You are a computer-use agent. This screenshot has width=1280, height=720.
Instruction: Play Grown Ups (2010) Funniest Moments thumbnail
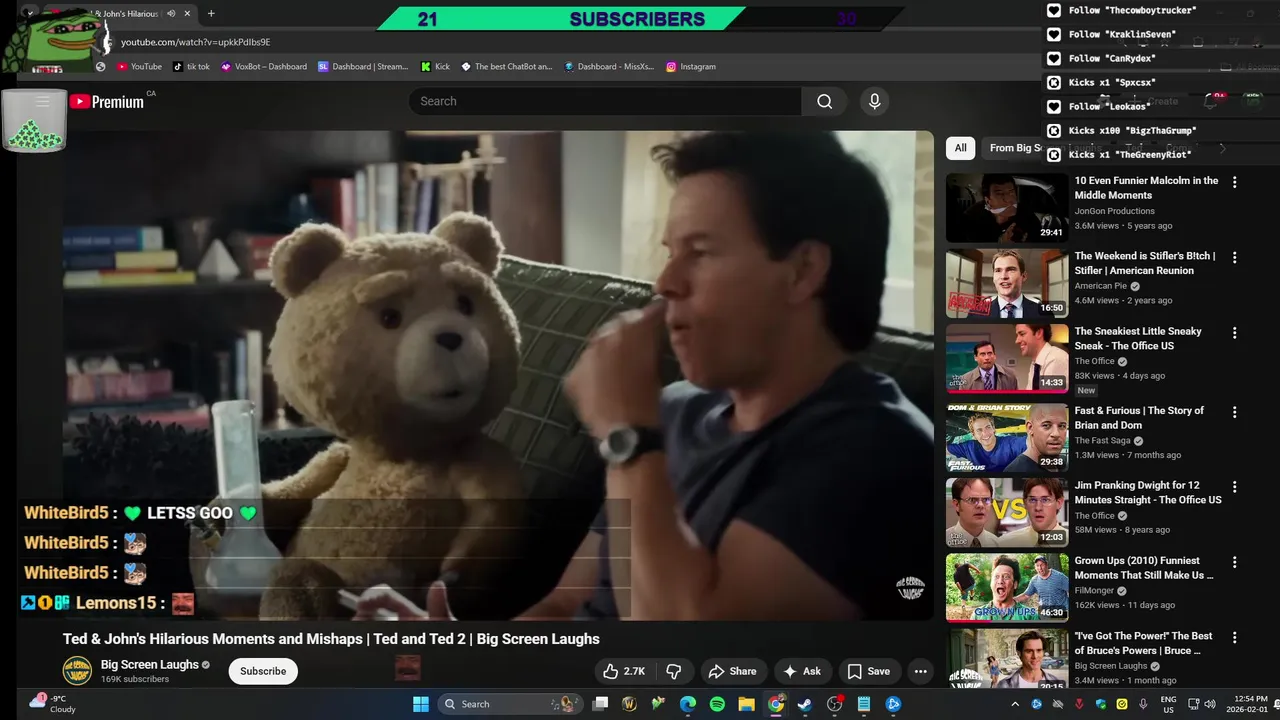coord(1007,587)
